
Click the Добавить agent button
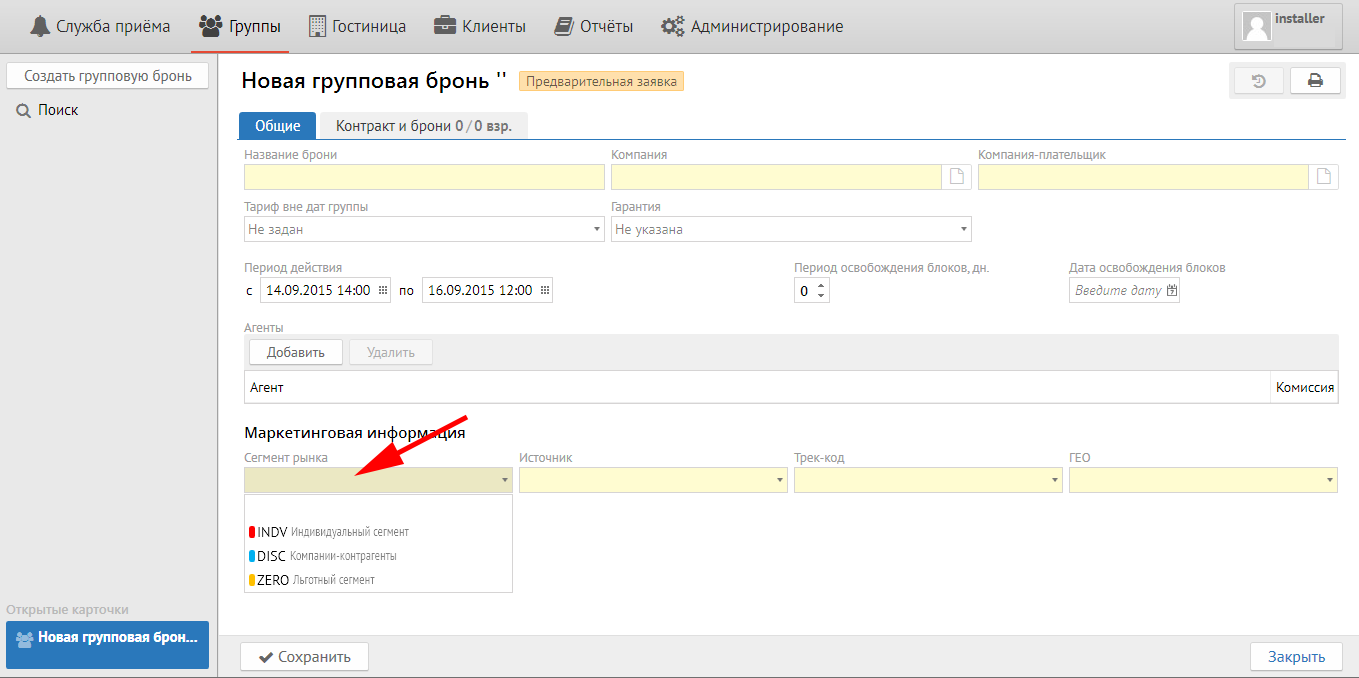tap(295, 352)
